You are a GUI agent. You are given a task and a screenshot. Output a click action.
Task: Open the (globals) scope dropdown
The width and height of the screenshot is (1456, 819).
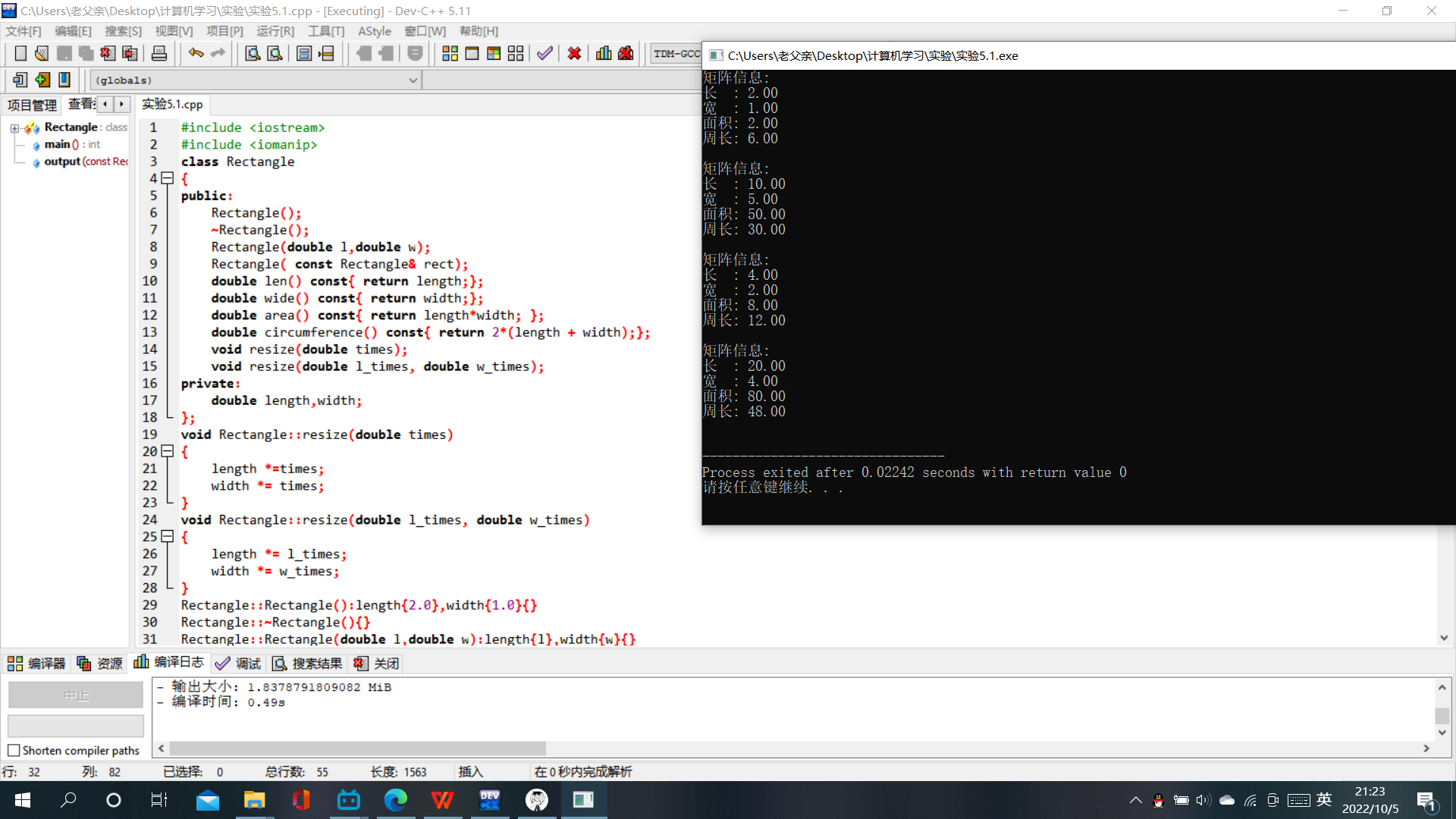pos(413,80)
